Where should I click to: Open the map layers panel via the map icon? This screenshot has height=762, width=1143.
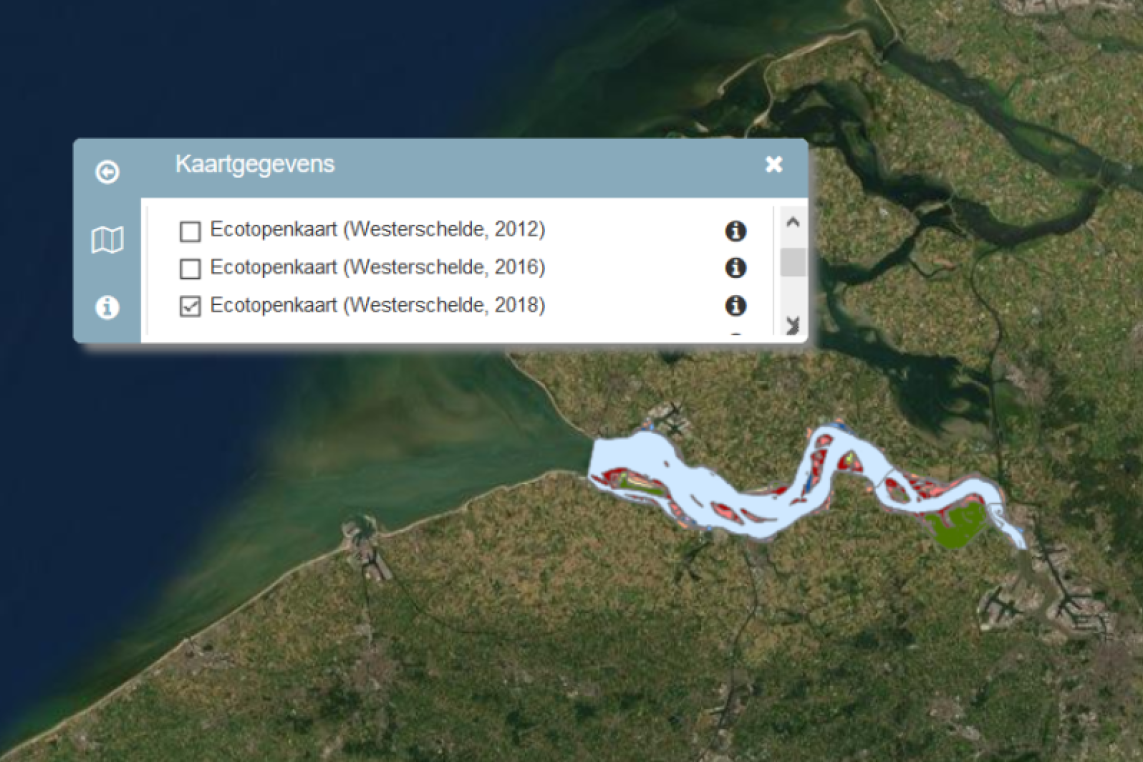(105, 239)
